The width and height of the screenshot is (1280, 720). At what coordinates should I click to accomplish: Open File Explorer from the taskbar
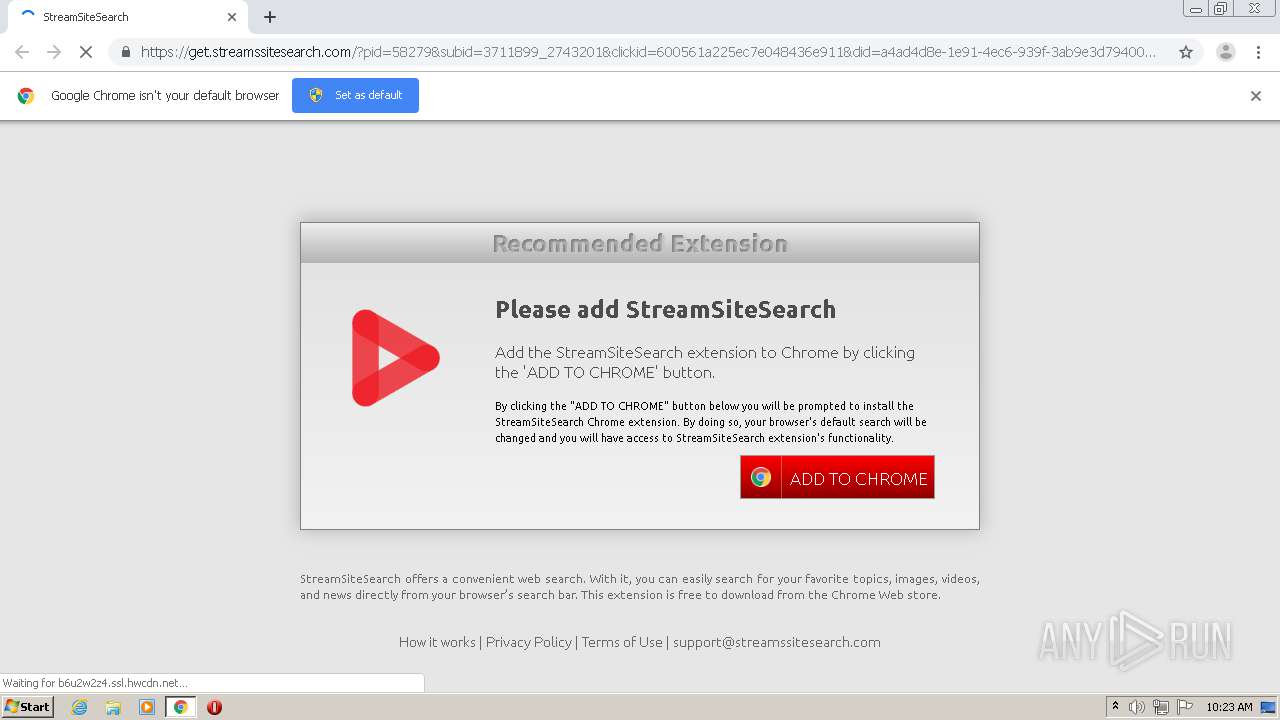click(113, 707)
